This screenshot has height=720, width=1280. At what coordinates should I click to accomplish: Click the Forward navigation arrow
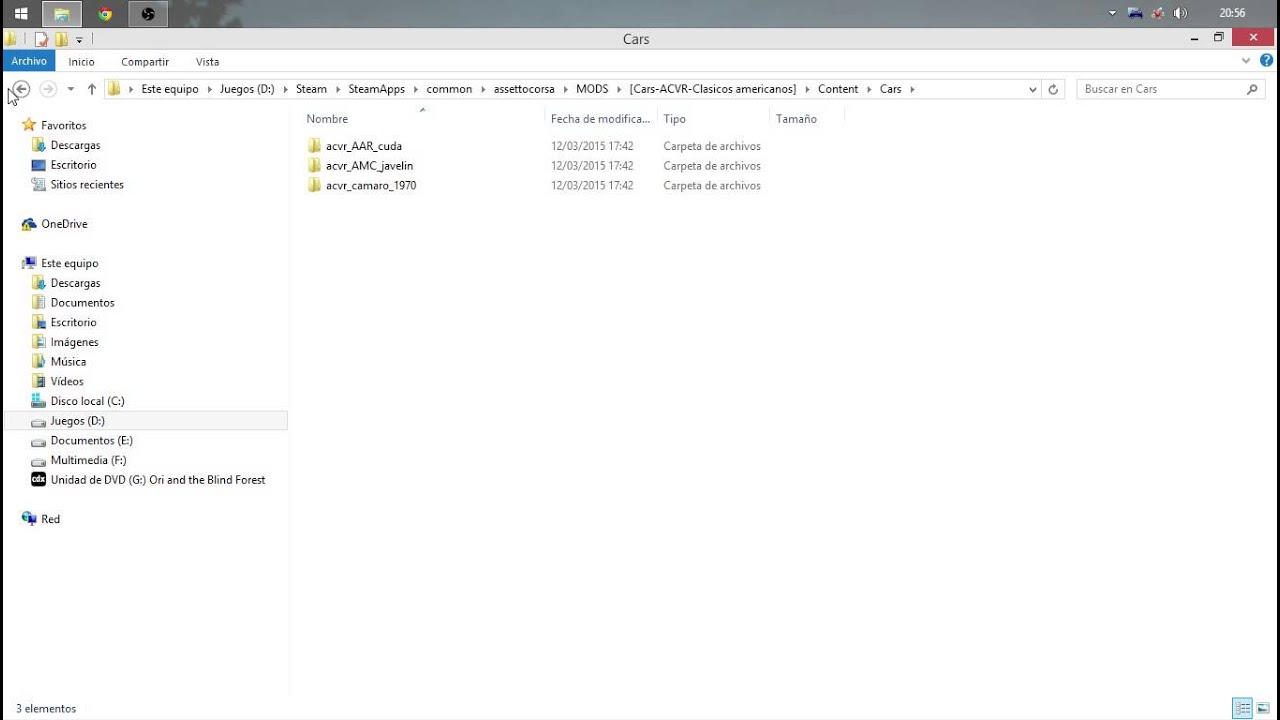click(x=47, y=89)
